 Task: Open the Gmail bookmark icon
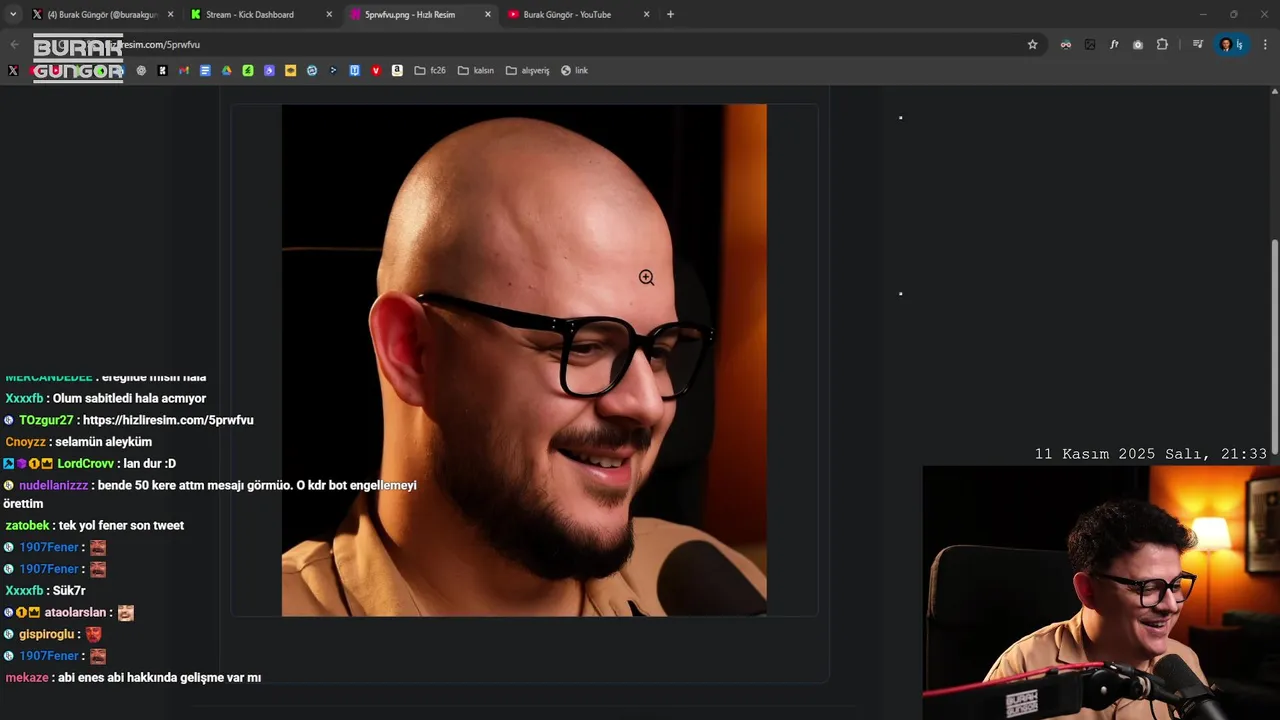[x=184, y=70]
